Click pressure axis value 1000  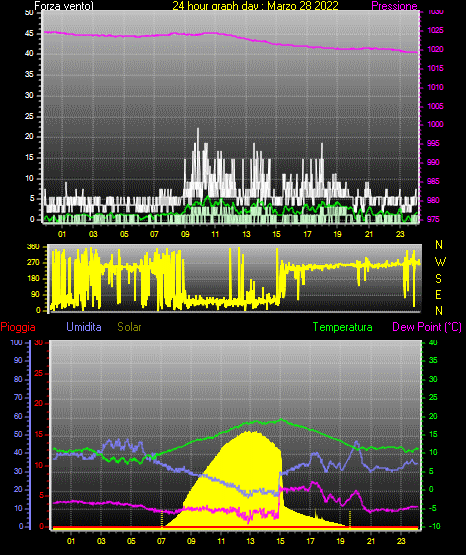coord(435,124)
